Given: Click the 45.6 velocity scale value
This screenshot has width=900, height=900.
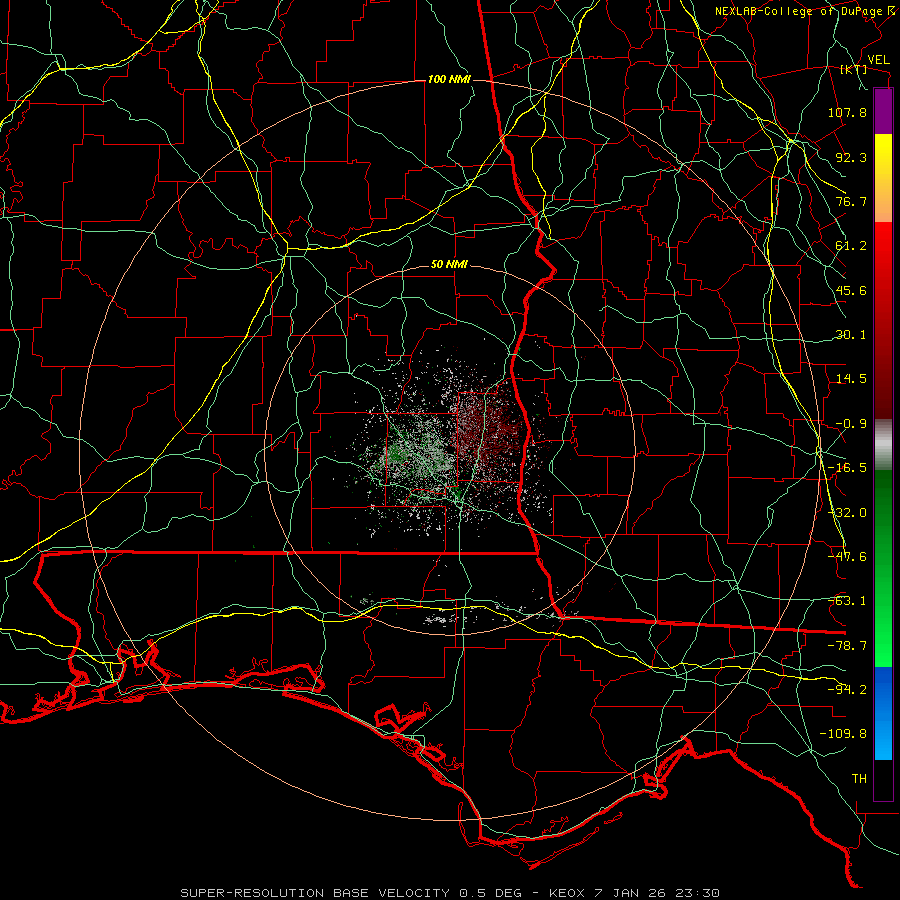Looking at the screenshot, I should (851, 290).
